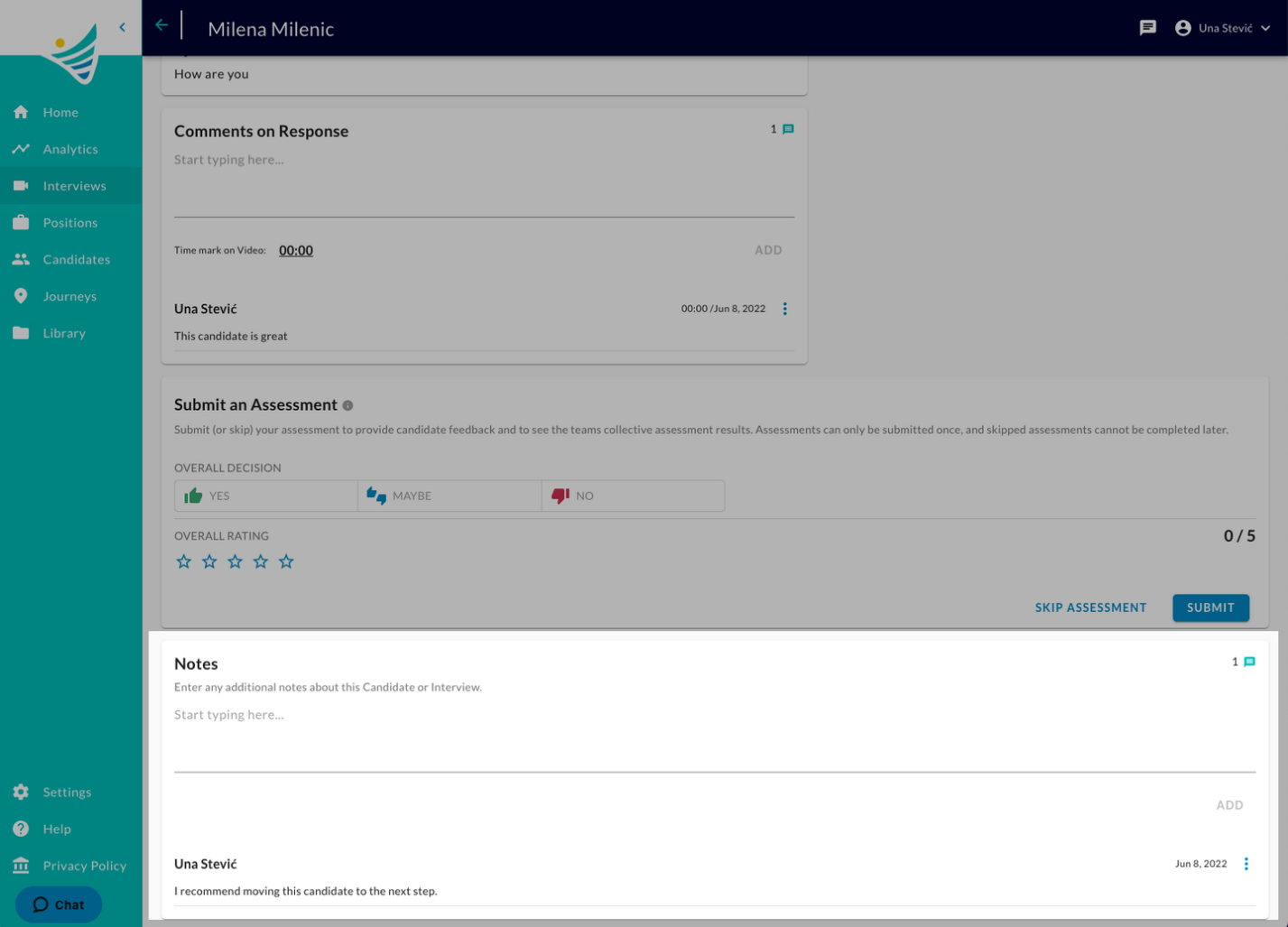
Task: Open options menu for Una Stević's note
Action: coord(1246,864)
